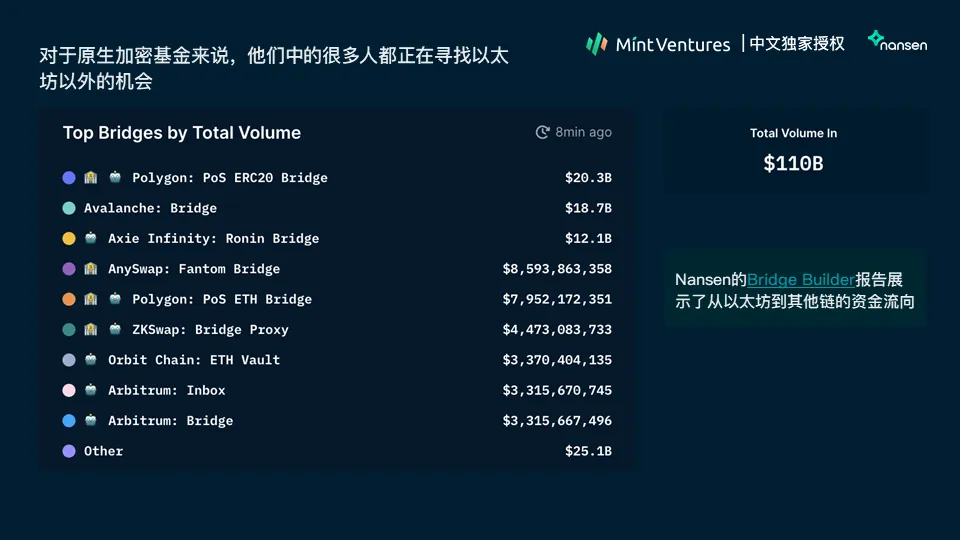Click the refresh clock icon beside 8min ago

pyautogui.click(x=543, y=132)
